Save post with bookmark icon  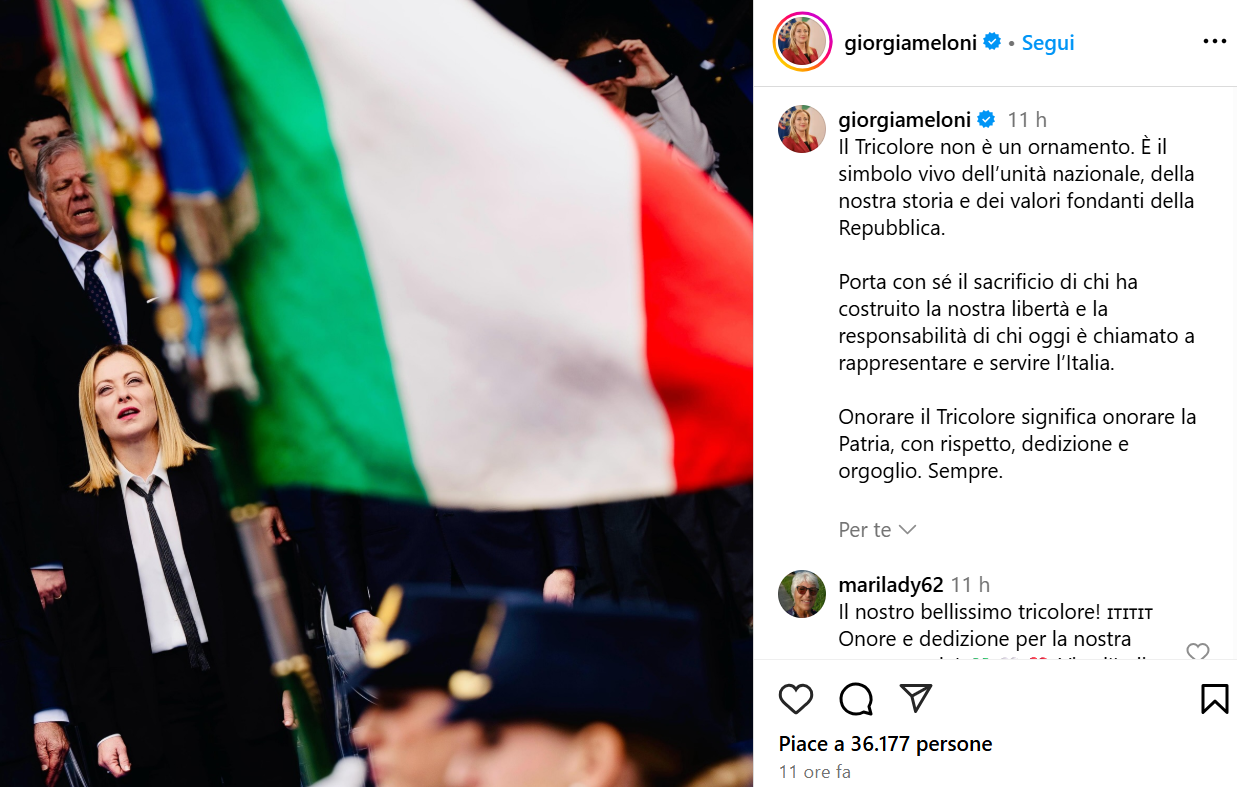(1214, 699)
